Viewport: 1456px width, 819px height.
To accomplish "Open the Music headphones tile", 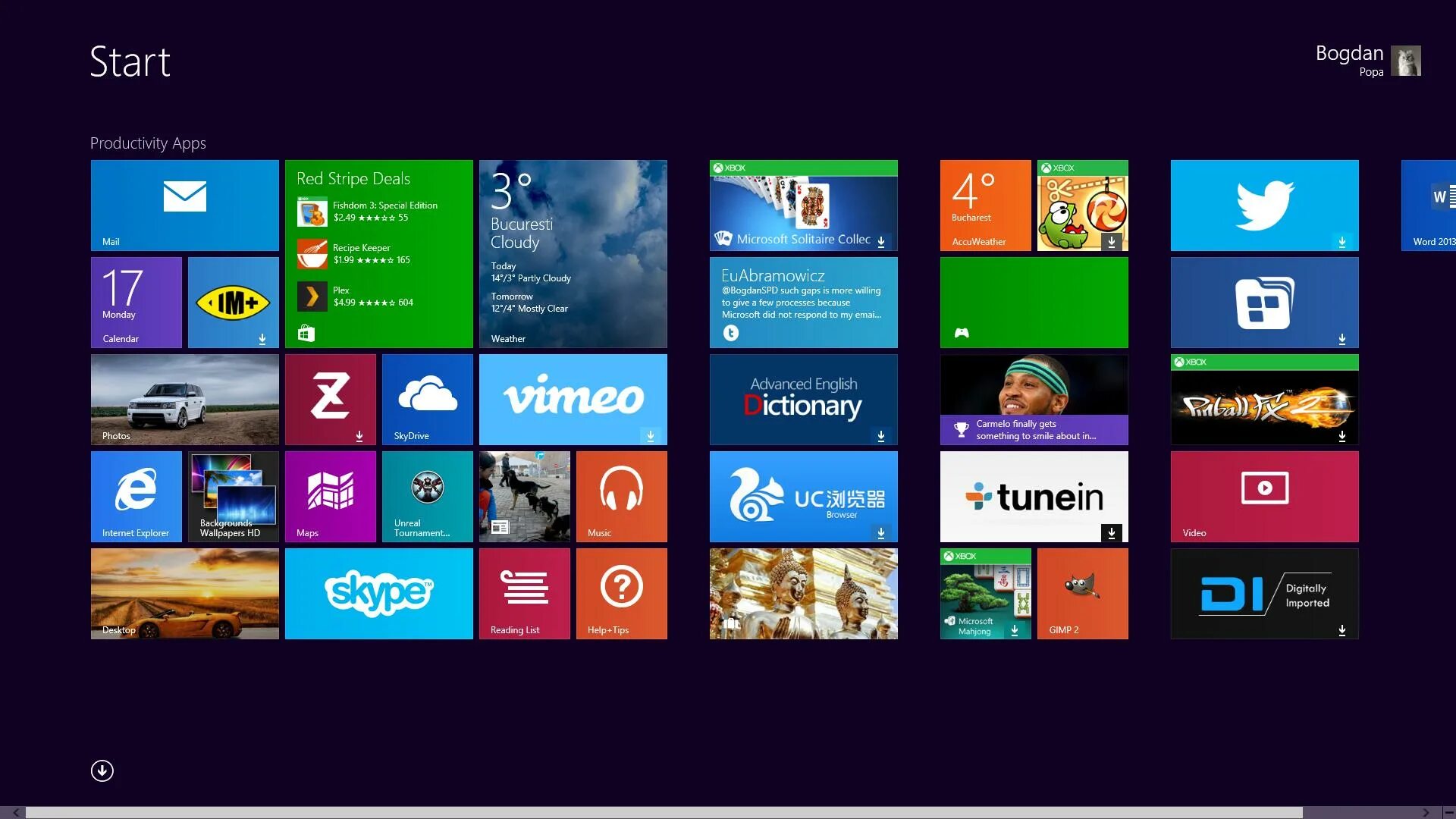I will click(621, 496).
